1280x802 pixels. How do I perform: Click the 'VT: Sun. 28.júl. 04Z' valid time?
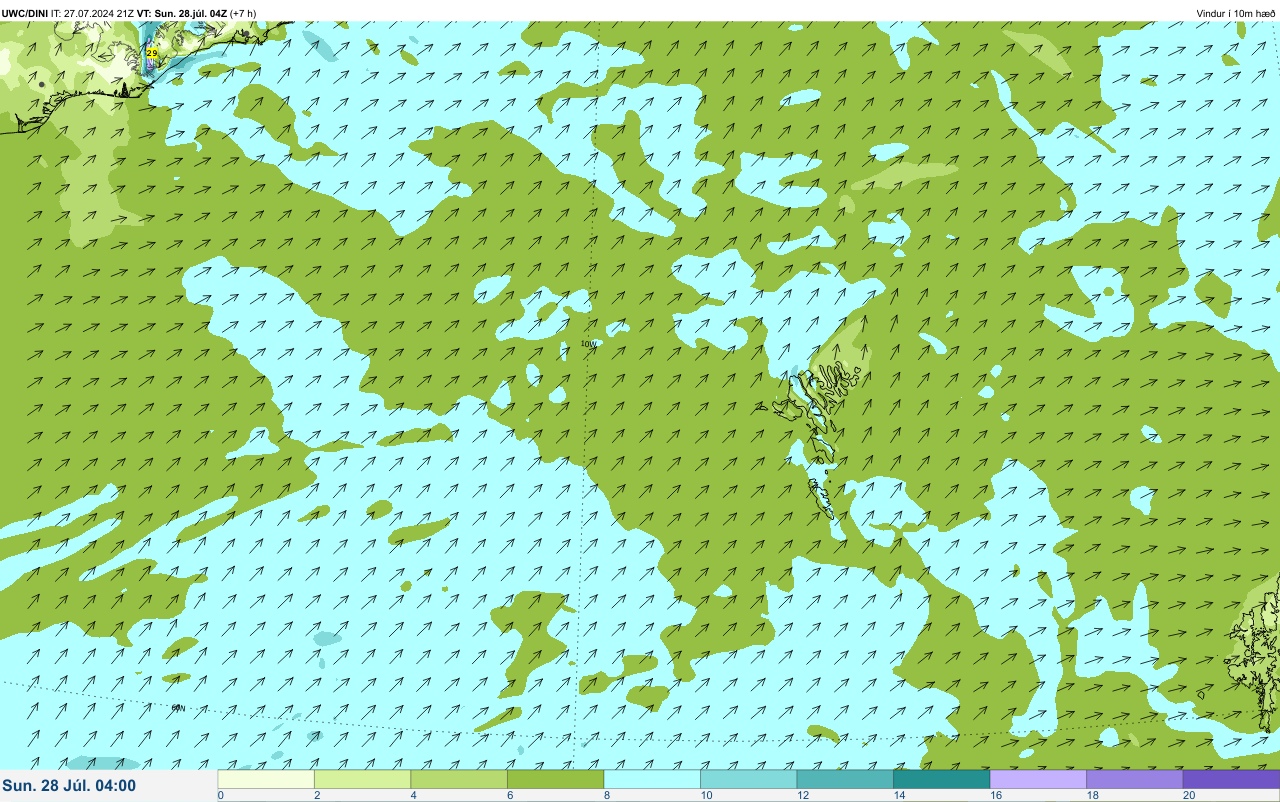tap(182, 13)
